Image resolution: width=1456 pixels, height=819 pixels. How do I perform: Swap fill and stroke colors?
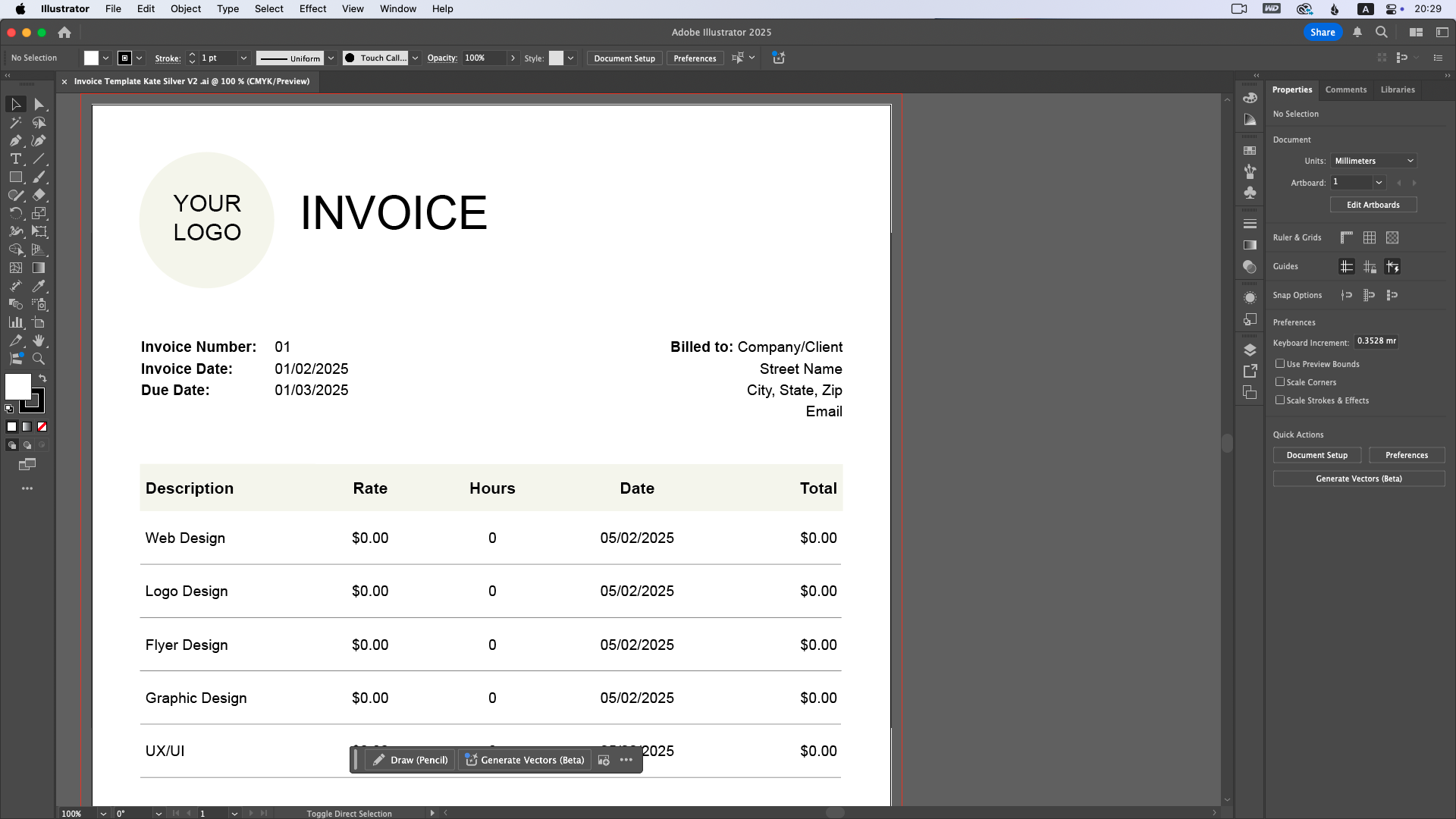42,378
